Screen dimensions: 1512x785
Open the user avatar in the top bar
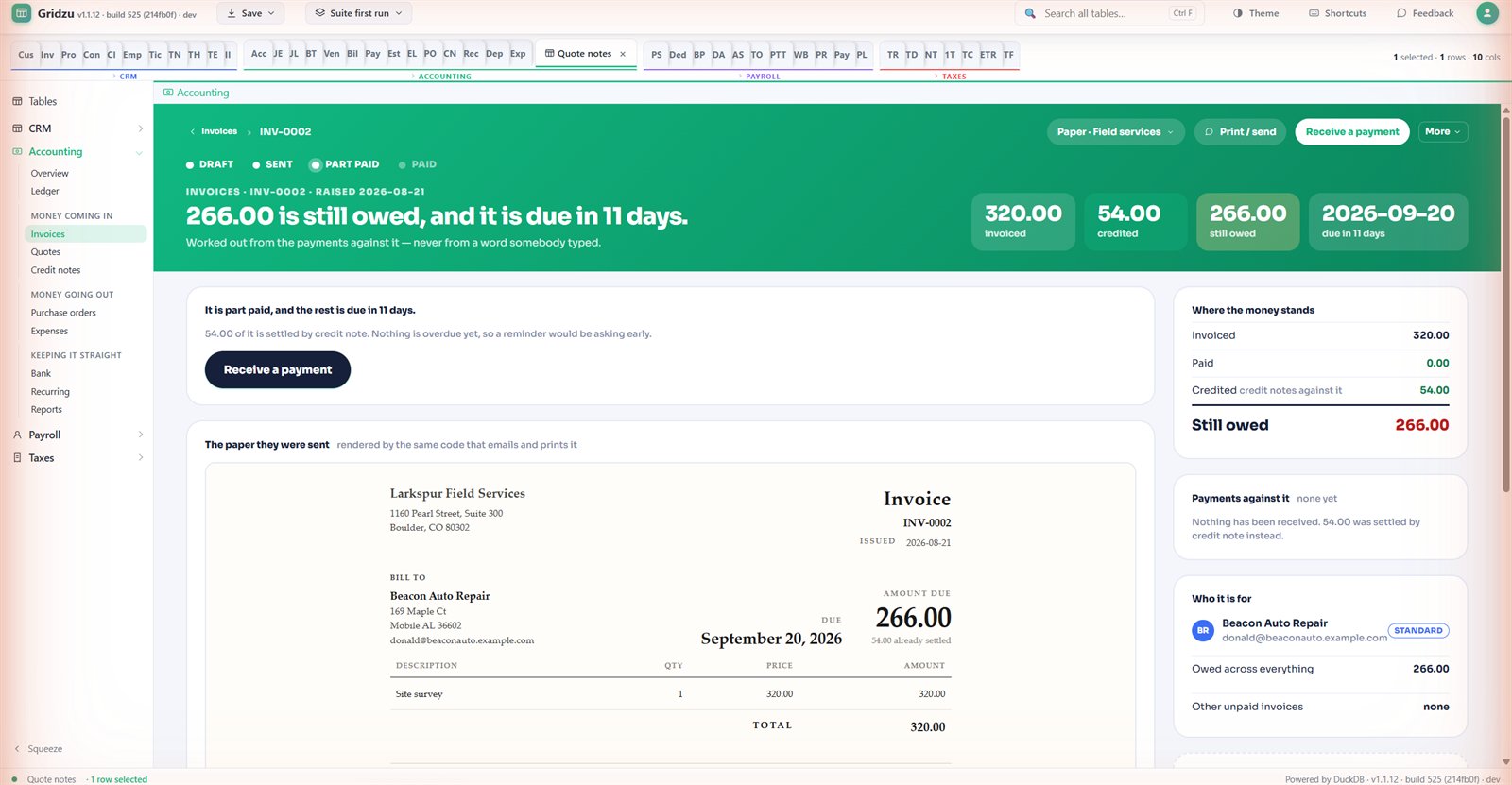1486,13
